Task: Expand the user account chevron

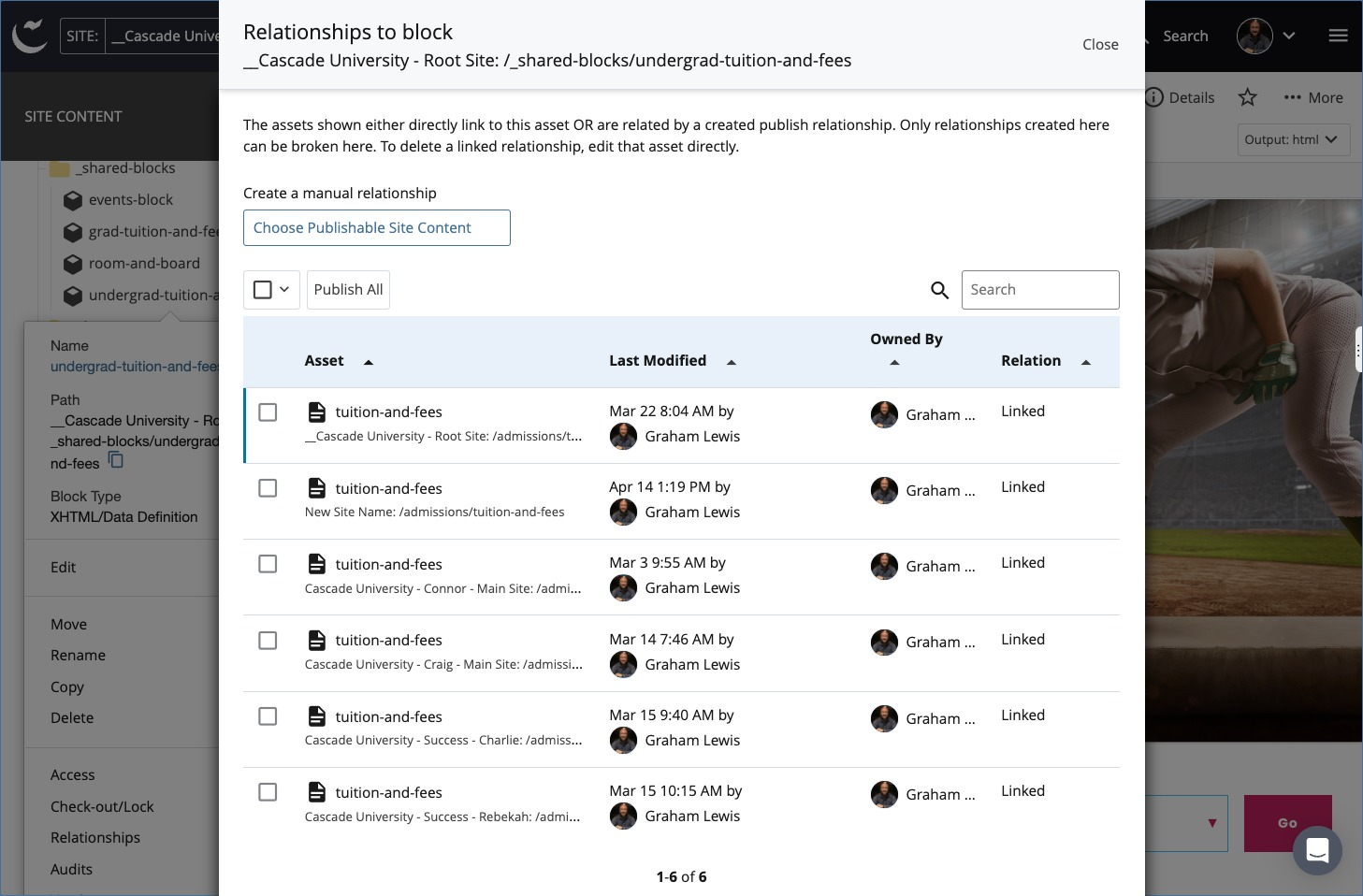Action: pyautogui.click(x=1289, y=36)
